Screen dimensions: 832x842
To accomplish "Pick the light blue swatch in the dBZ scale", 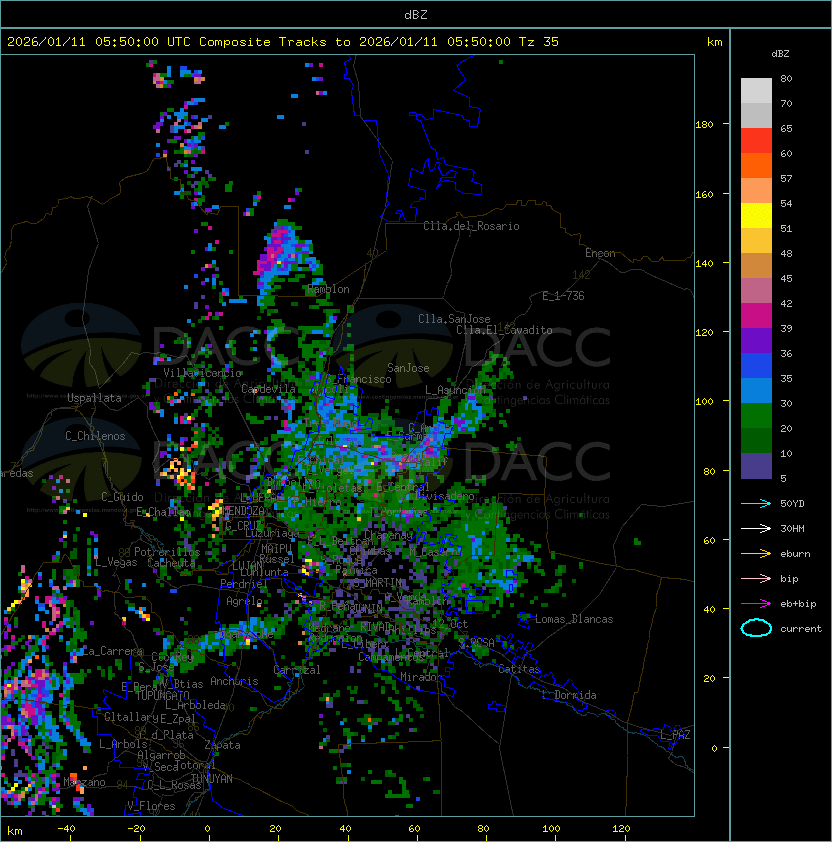I will (756, 390).
